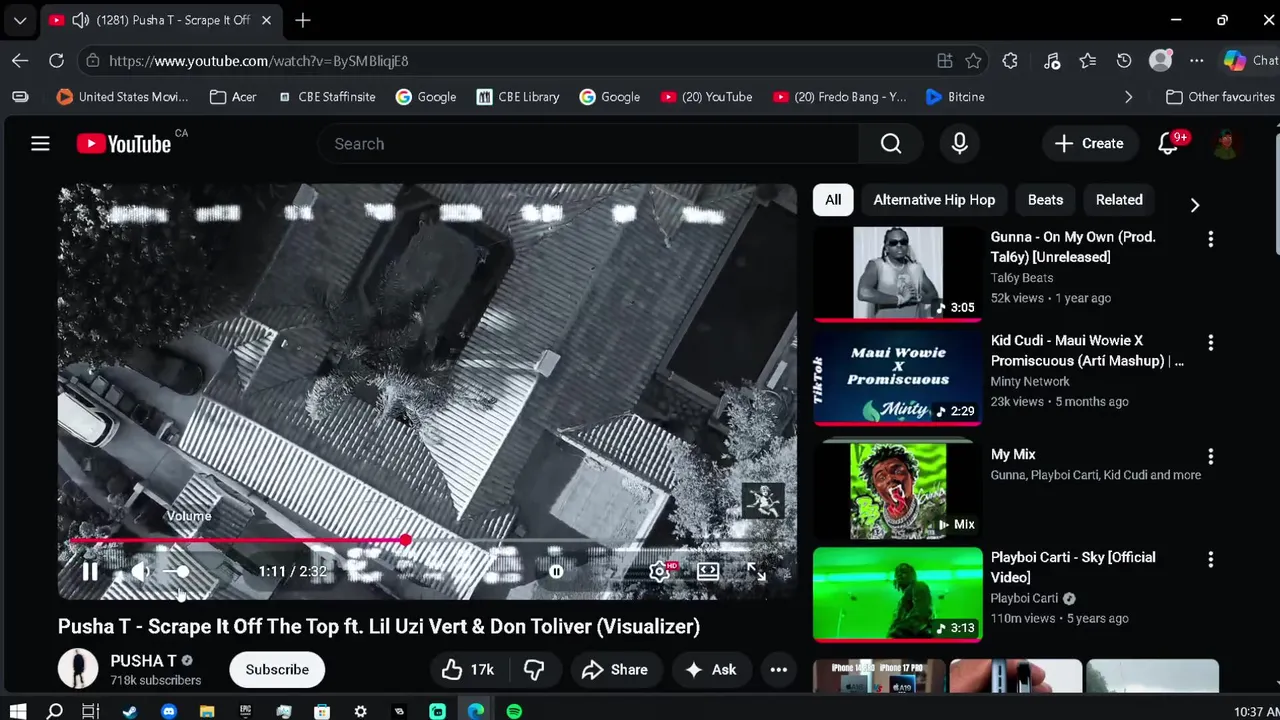Open Copilot Chat in the browser
The width and height of the screenshot is (1280, 720).
[1250, 61]
